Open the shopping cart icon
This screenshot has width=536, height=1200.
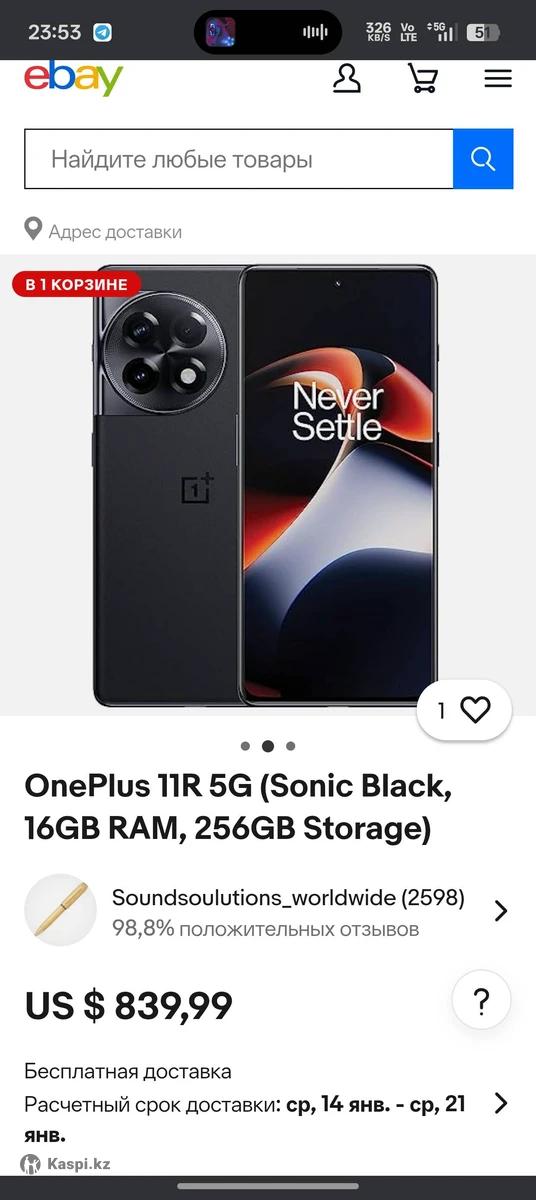(423, 78)
